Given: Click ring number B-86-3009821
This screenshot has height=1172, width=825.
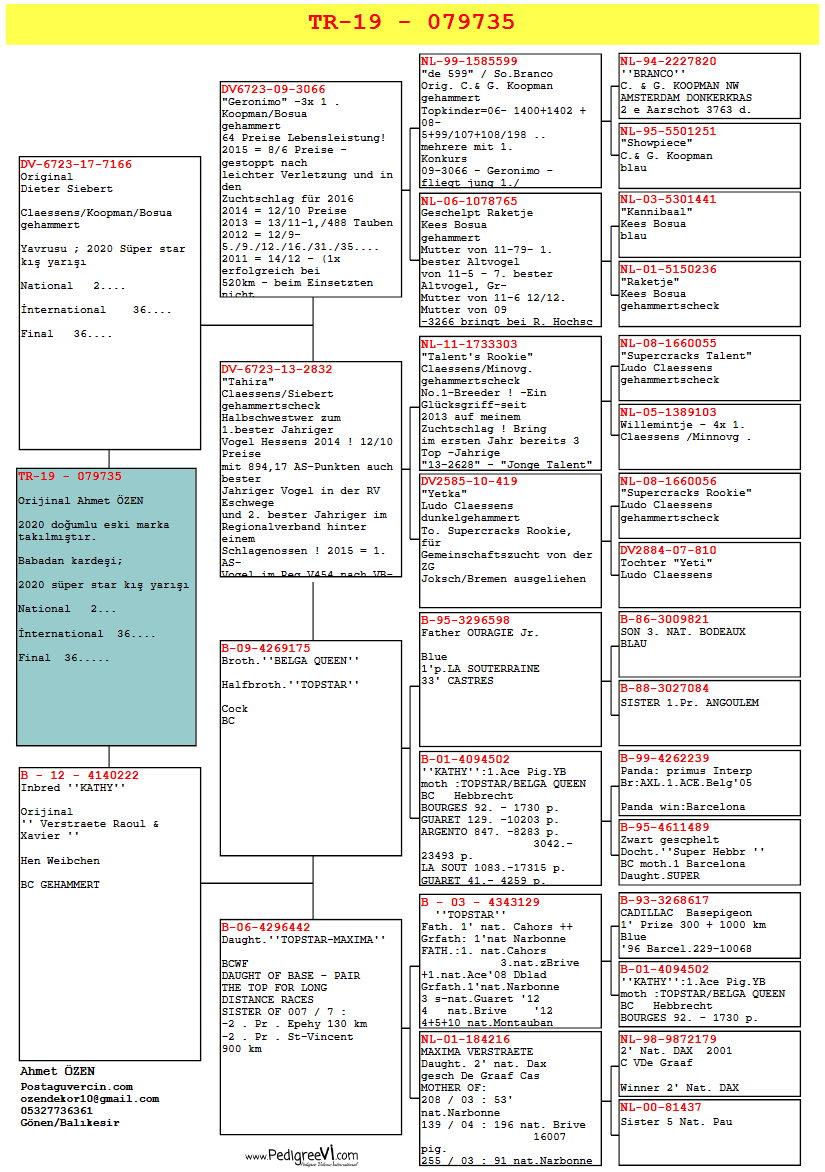Looking at the screenshot, I should pyautogui.click(x=665, y=619).
